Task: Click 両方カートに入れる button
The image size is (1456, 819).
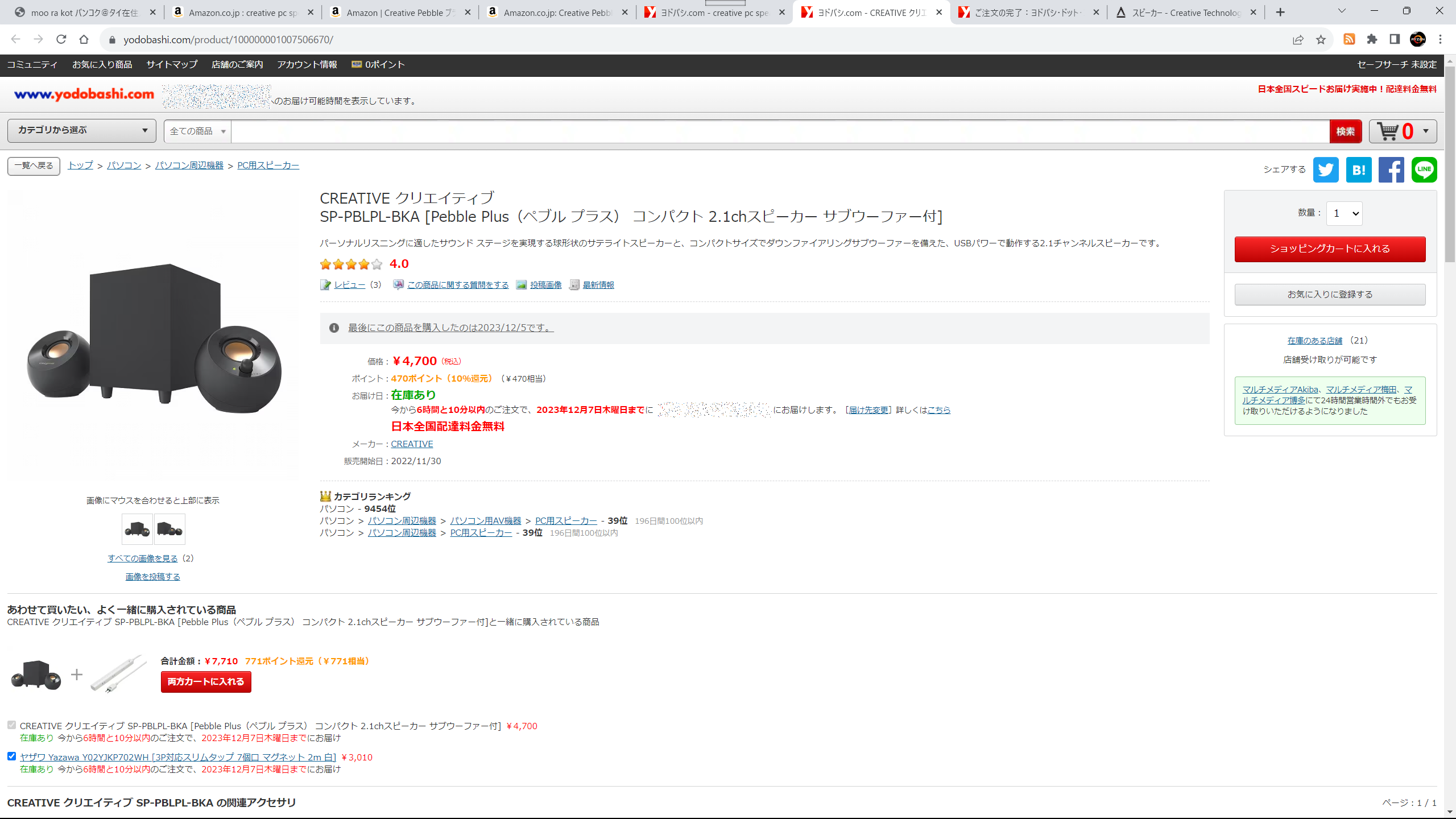Action: tap(206, 682)
